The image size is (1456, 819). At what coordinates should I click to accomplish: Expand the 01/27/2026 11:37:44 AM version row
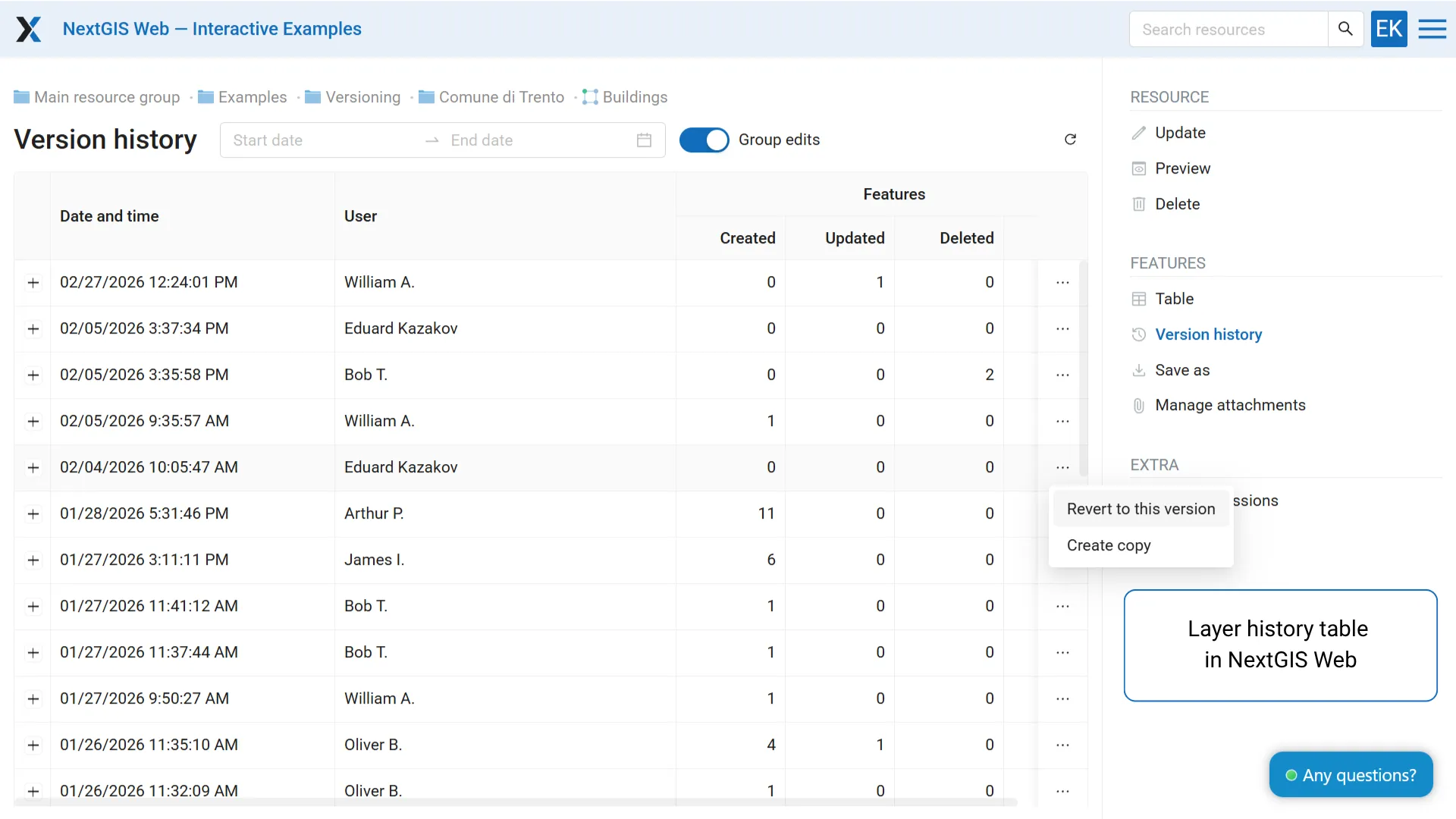[x=33, y=653]
